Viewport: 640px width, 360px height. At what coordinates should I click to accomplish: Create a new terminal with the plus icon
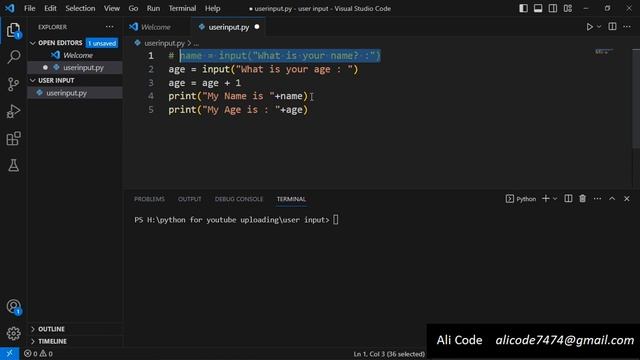(545, 199)
